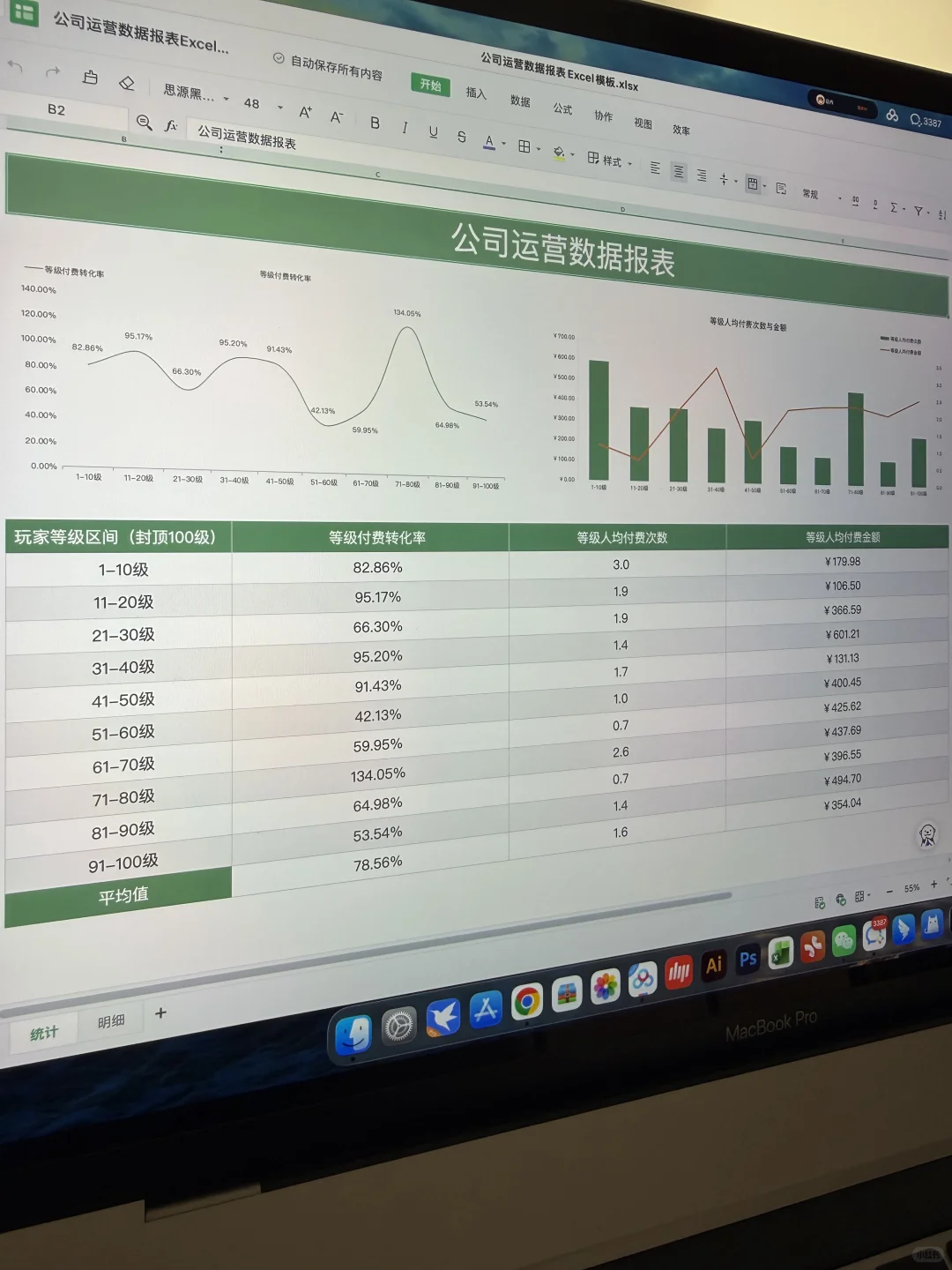Toggle bold formatting on the selection

click(375, 124)
